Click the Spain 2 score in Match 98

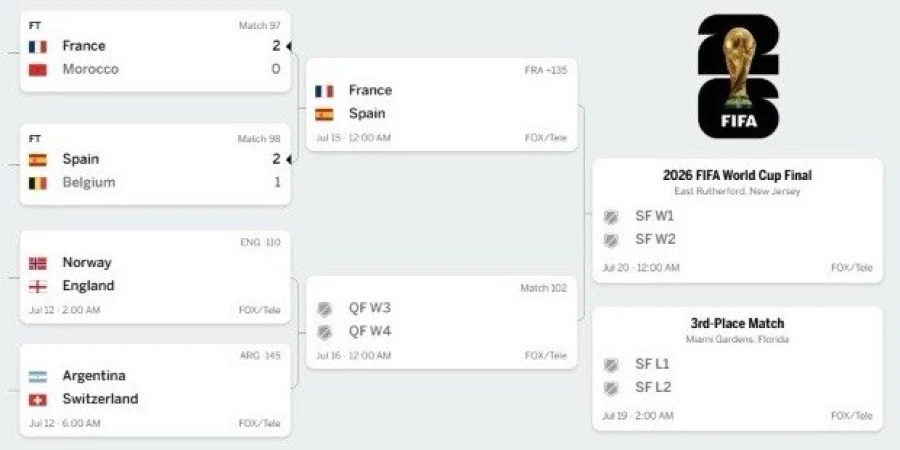276,159
